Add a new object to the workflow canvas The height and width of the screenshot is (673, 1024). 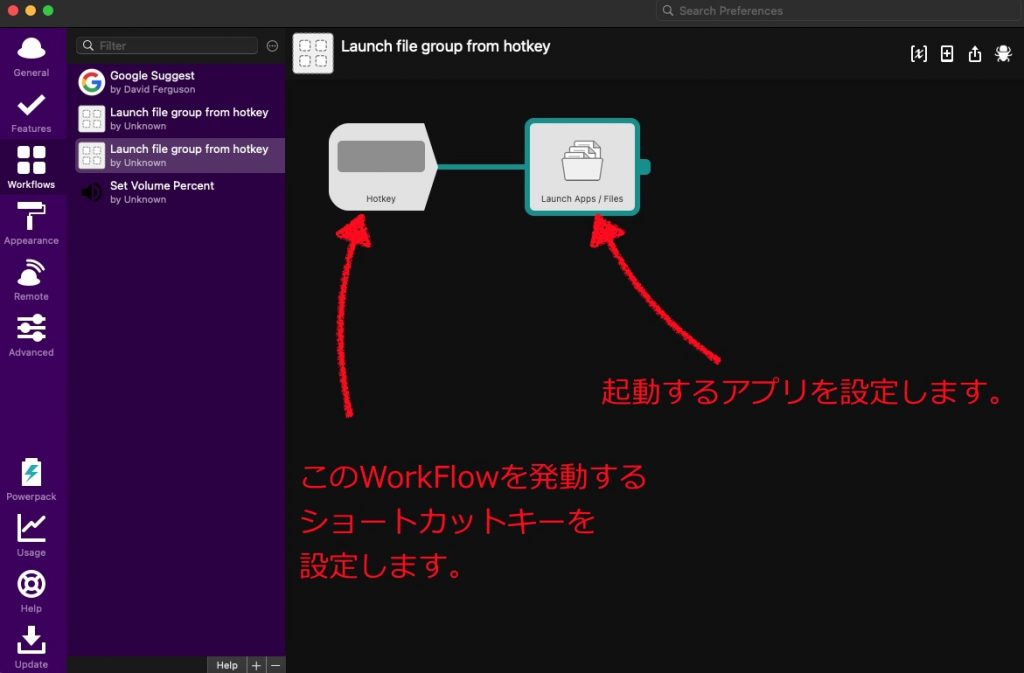[x=947, y=53]
